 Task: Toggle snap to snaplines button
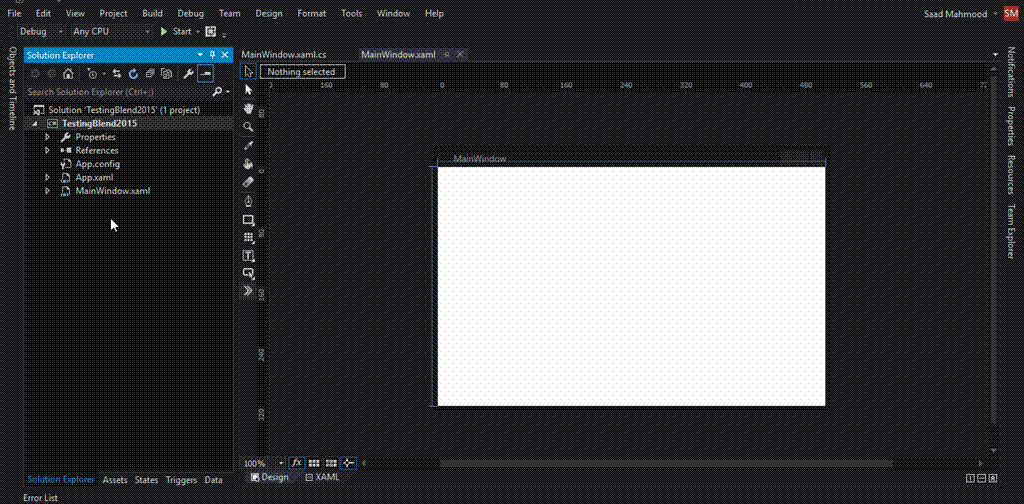348,463
